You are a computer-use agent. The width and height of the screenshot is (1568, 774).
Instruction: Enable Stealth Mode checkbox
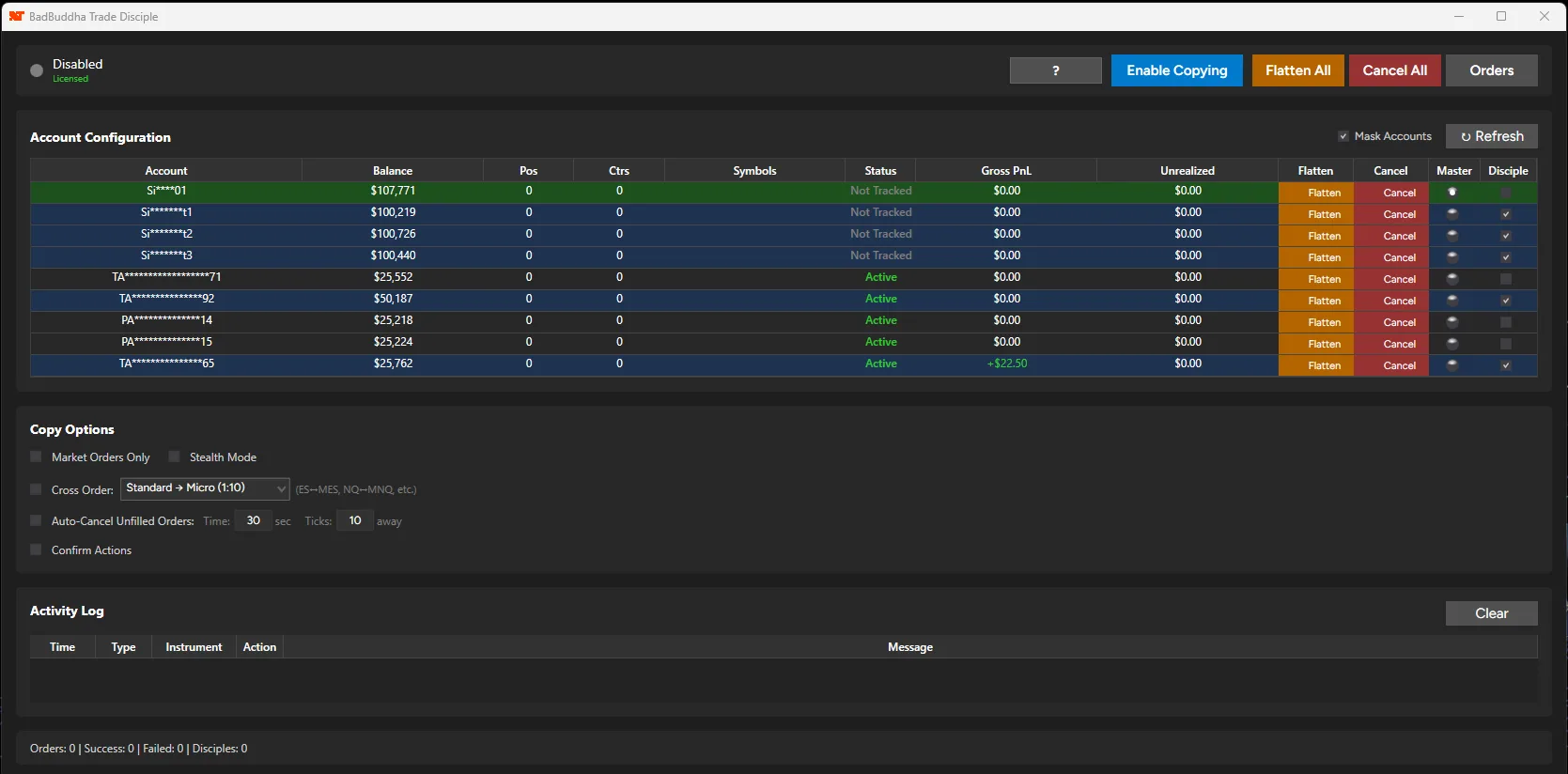[174, 457]
